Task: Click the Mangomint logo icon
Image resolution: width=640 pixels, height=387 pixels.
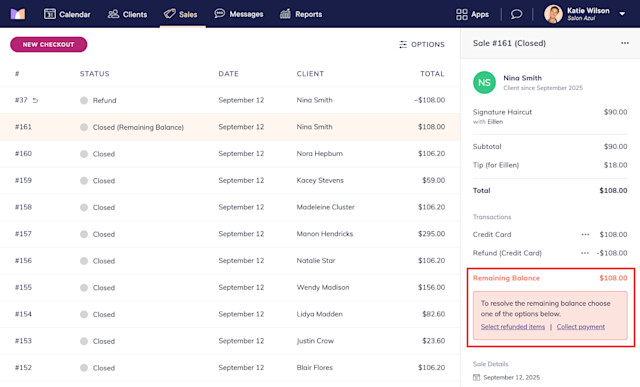Action: click(18, 14)
